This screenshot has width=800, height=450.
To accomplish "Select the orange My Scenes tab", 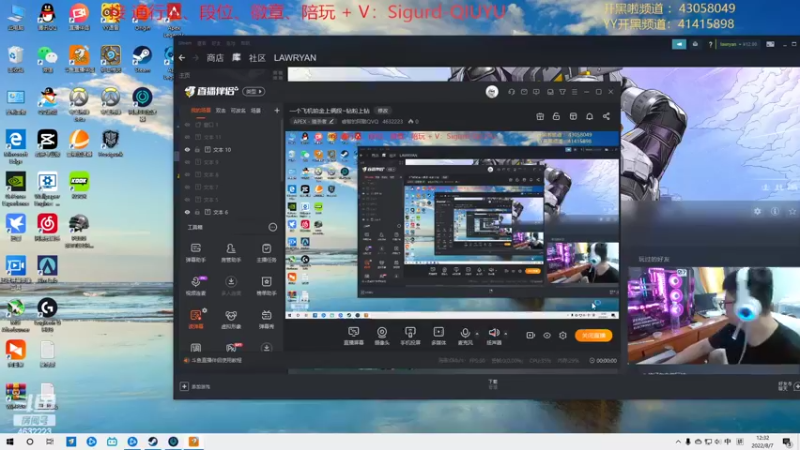I will point(201,111).
